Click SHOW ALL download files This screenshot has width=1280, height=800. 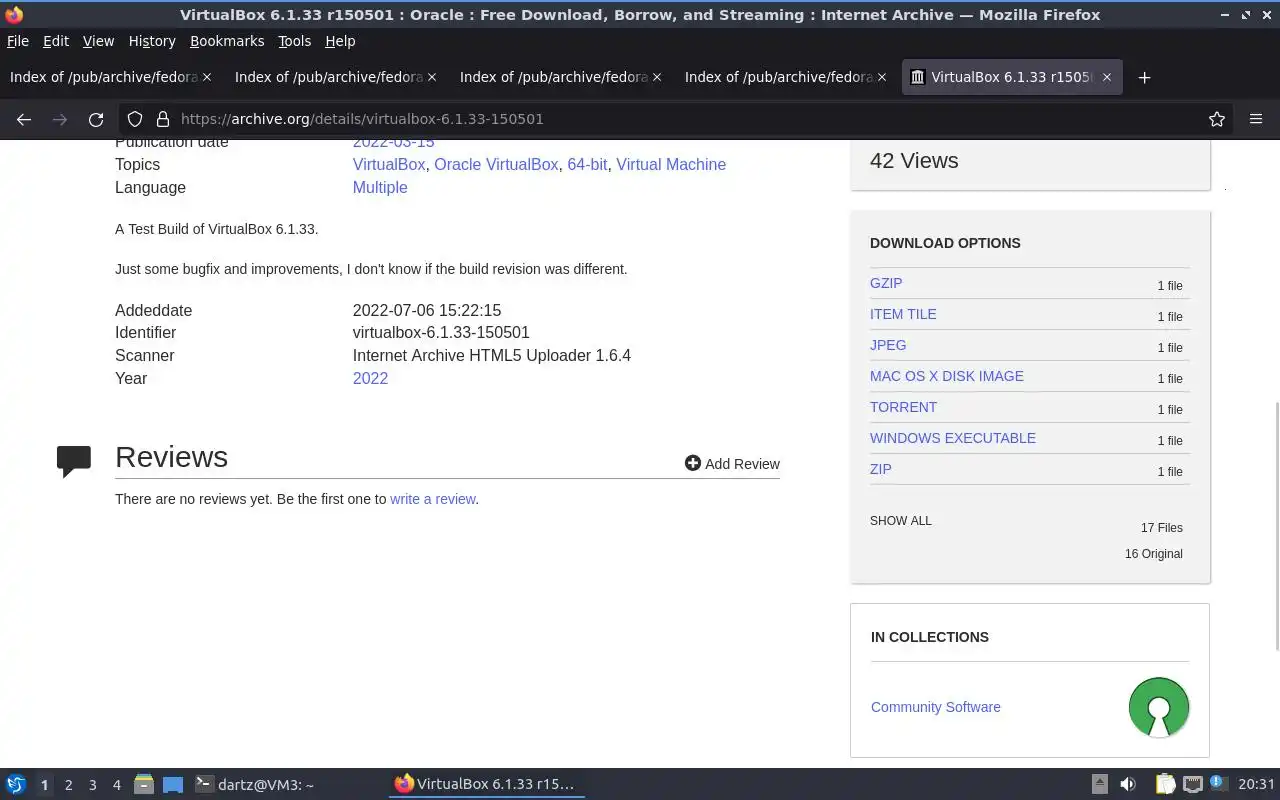901,521
